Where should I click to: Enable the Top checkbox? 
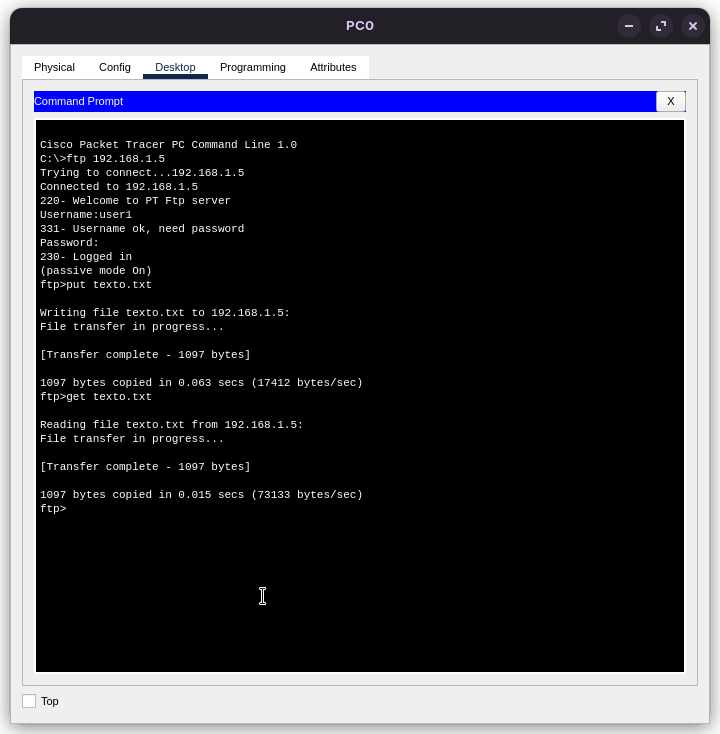coord(29,701)
